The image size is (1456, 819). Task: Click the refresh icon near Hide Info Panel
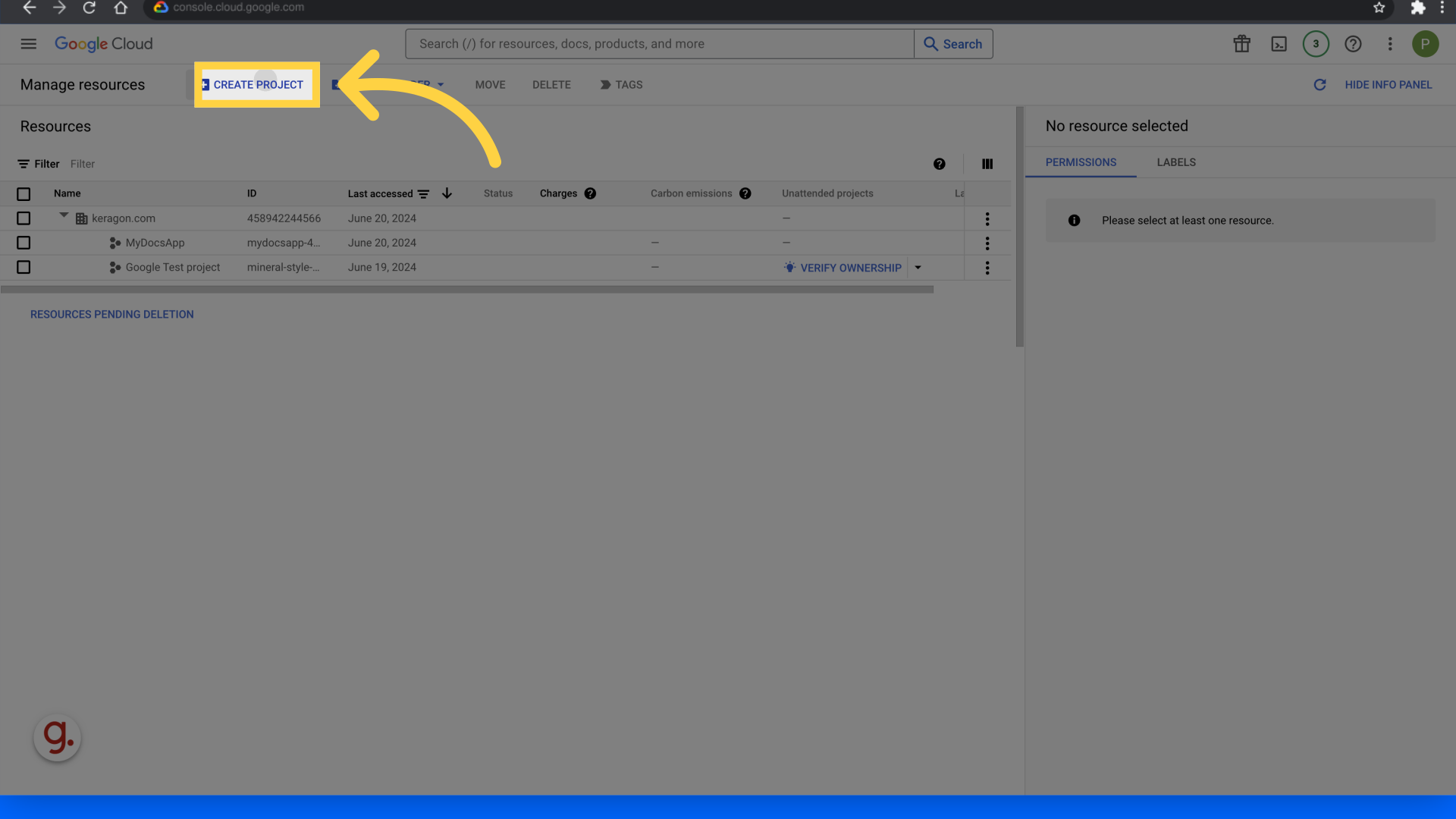1319,85
